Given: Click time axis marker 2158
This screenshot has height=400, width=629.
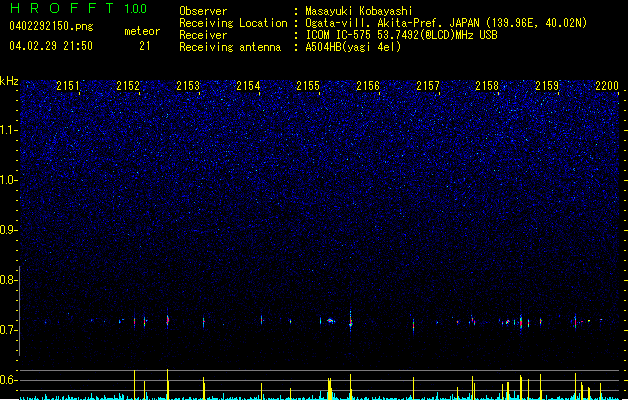Looking at the screenshot, I should click(487, 86).
